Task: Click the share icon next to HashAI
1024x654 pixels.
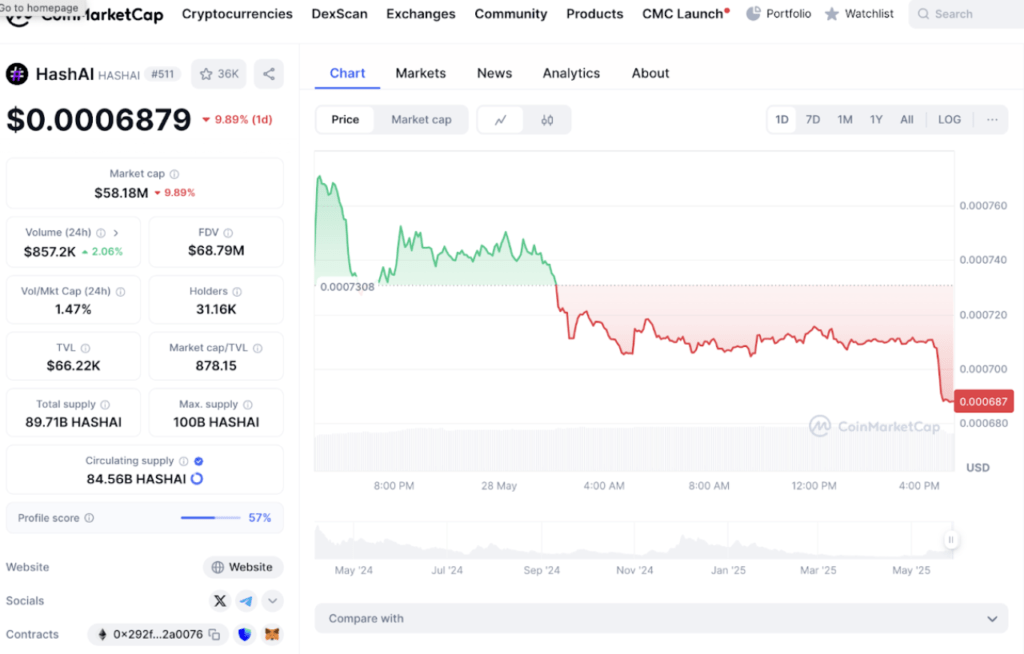Action: (x=269, y=74)
